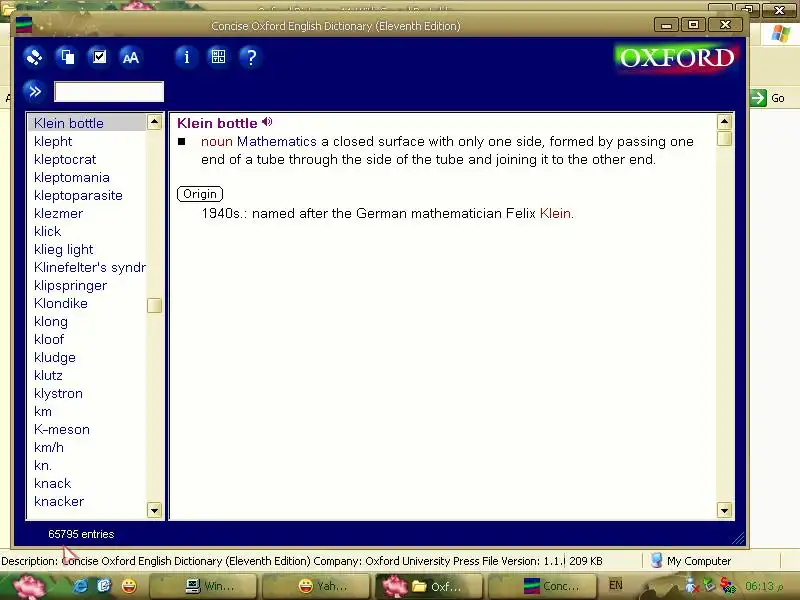Click the first round toolbar icon left of copy
The image size is (800, 600).
click(x=34, y=57)
